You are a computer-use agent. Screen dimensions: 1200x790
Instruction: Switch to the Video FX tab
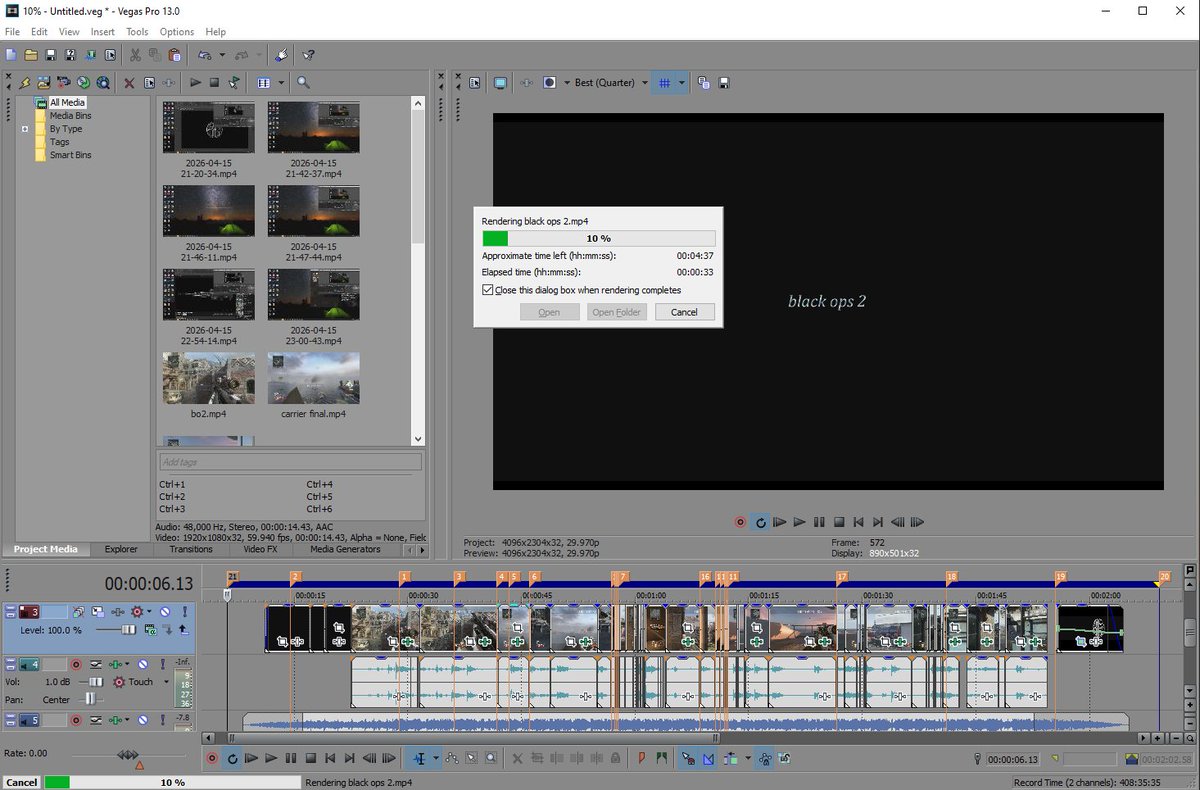260,549
